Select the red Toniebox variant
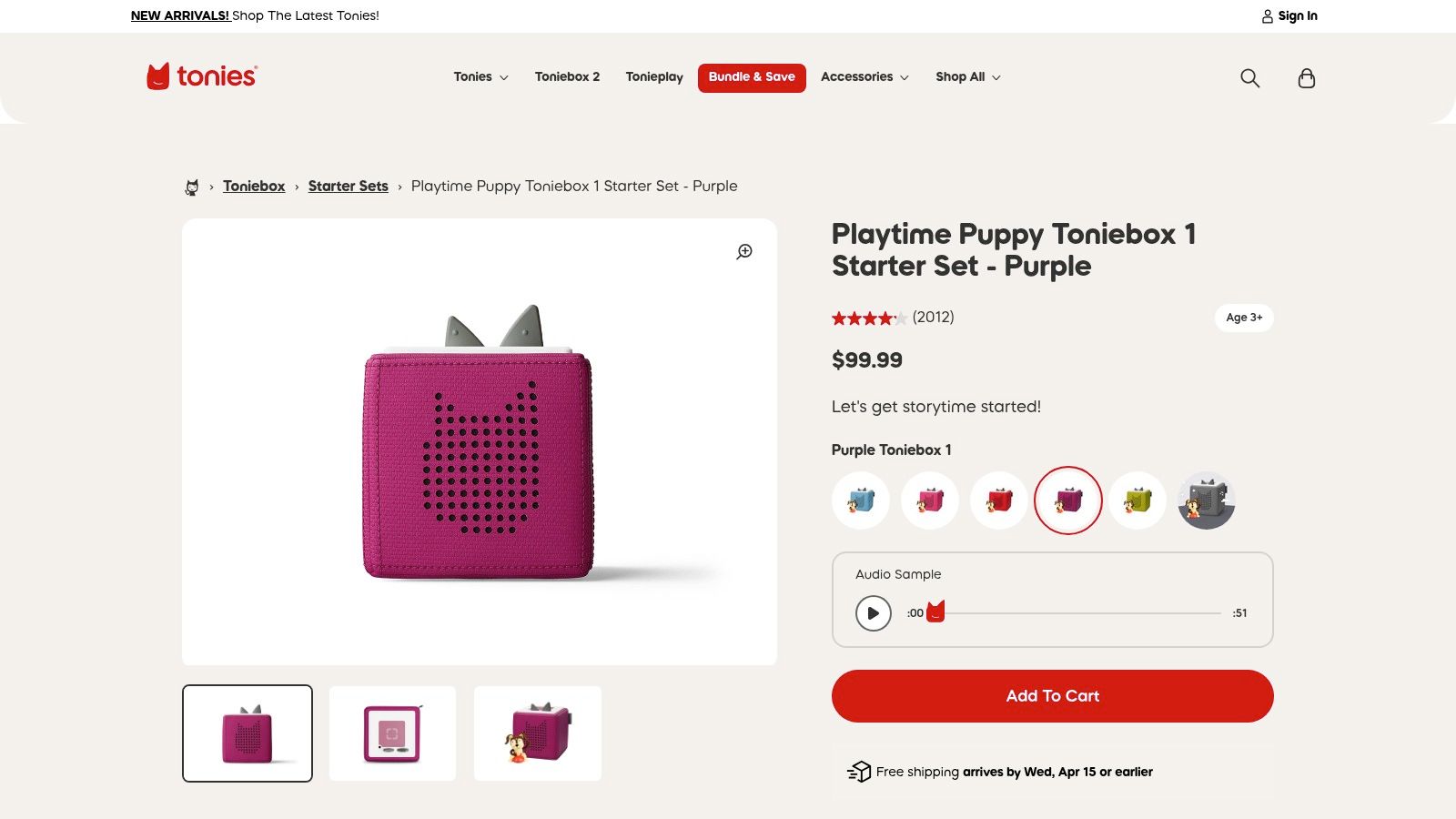Viewport: 1456px width, 819px height. [x=998, y=500]
